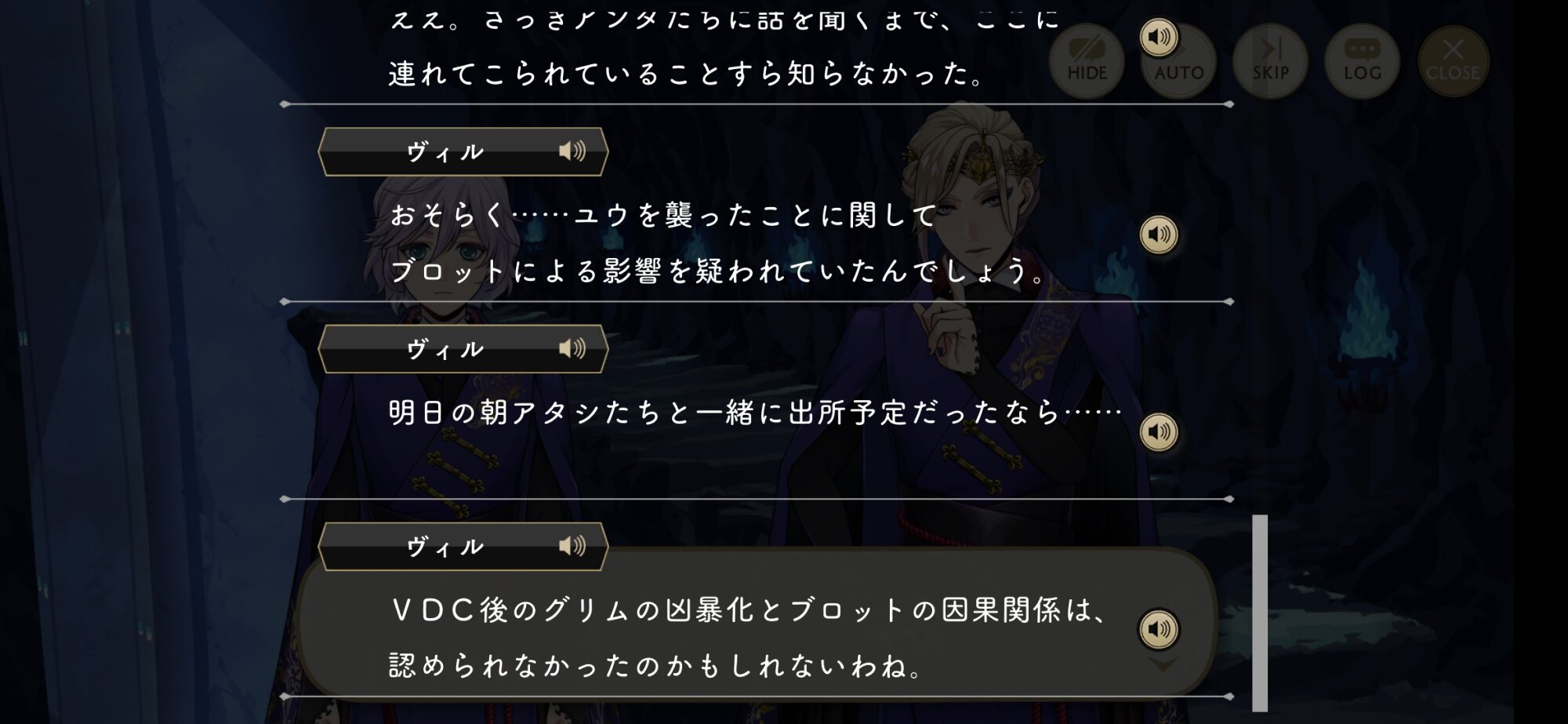Play voice for the VDC後のグリム line

(1159, 629)
